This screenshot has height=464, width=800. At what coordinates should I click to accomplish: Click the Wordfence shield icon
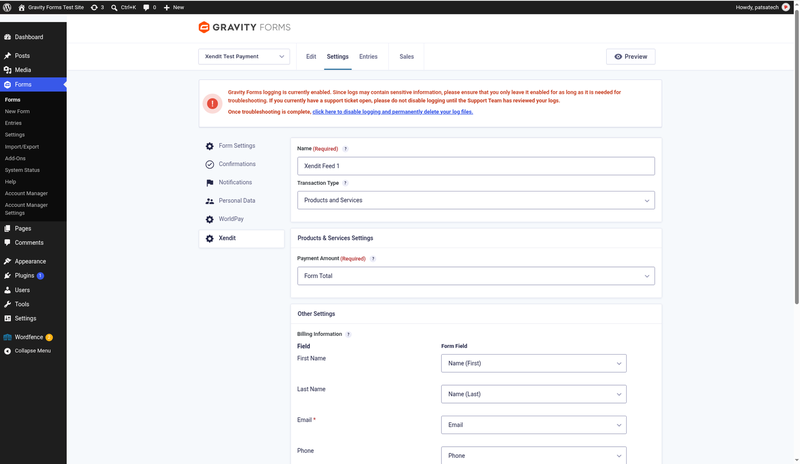[x=8, y=337]
